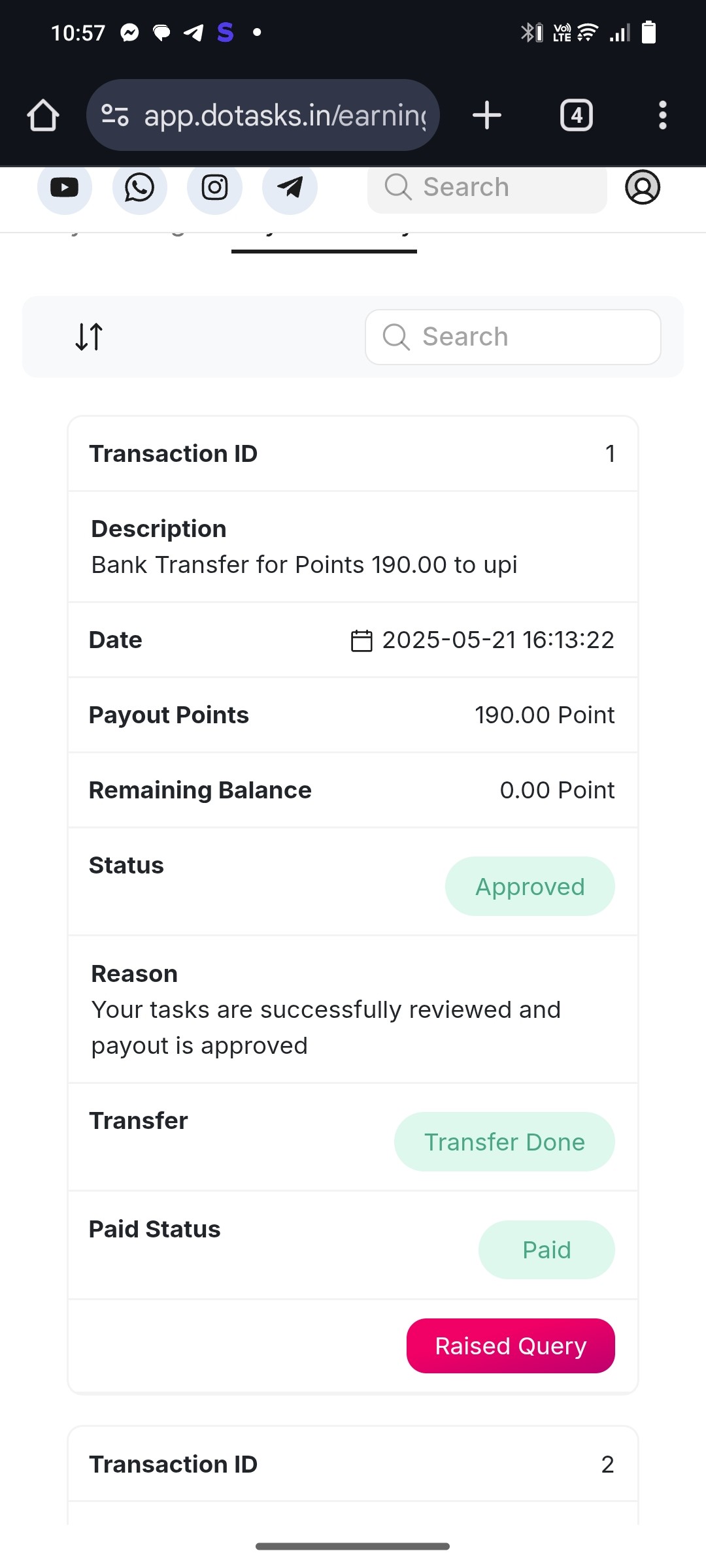
Task: Tap the calendar icon beside the date
Action: 361,640
